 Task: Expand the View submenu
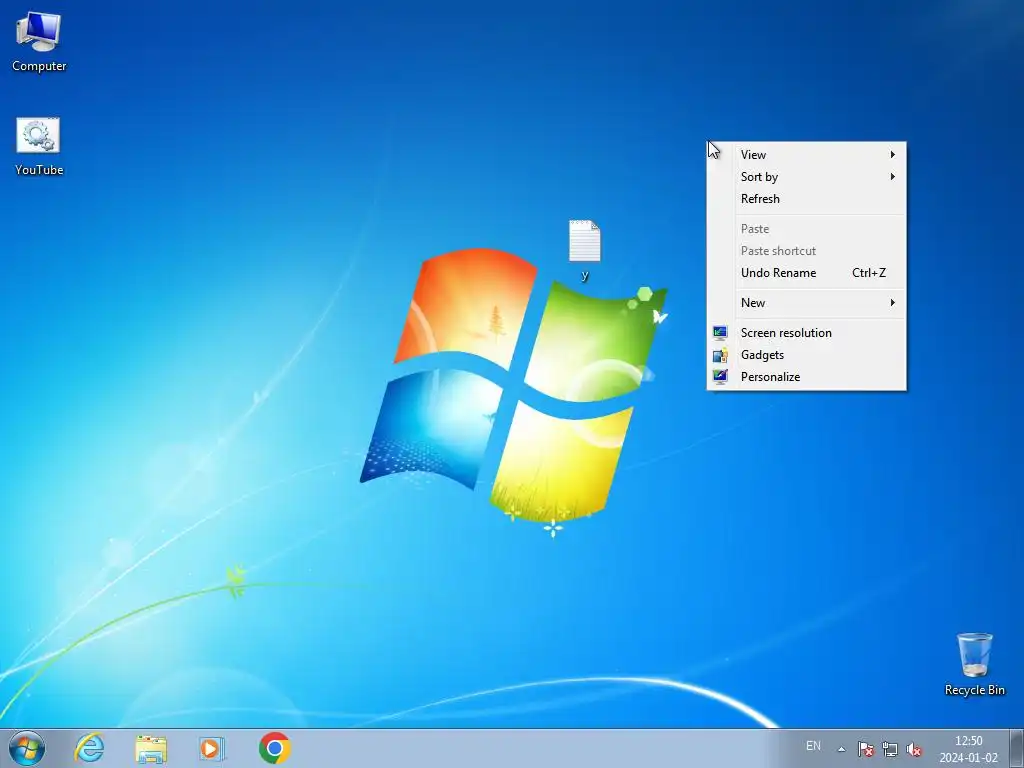[807, 155]
